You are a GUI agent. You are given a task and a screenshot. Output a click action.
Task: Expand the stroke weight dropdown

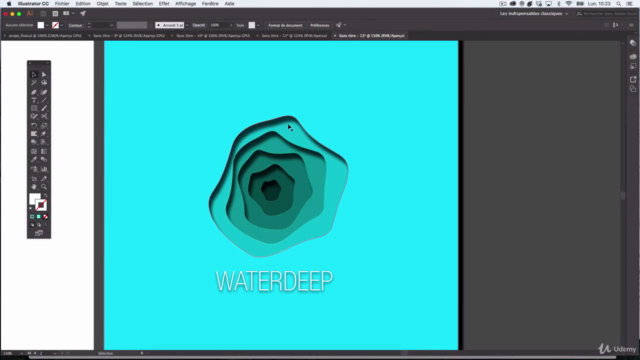point(111,25)
